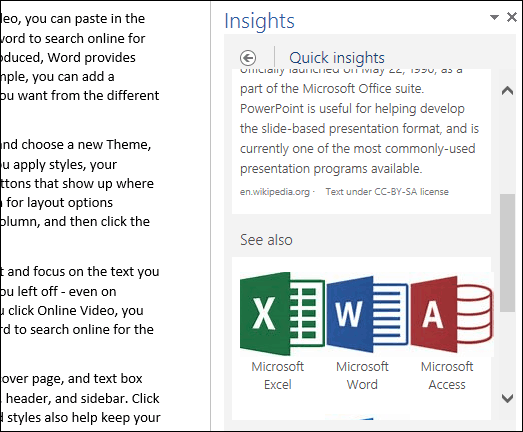Viewport: 523px width, 432px height.
Task: Open the Microsoft Excel logo image
Action: coord(282,314)
